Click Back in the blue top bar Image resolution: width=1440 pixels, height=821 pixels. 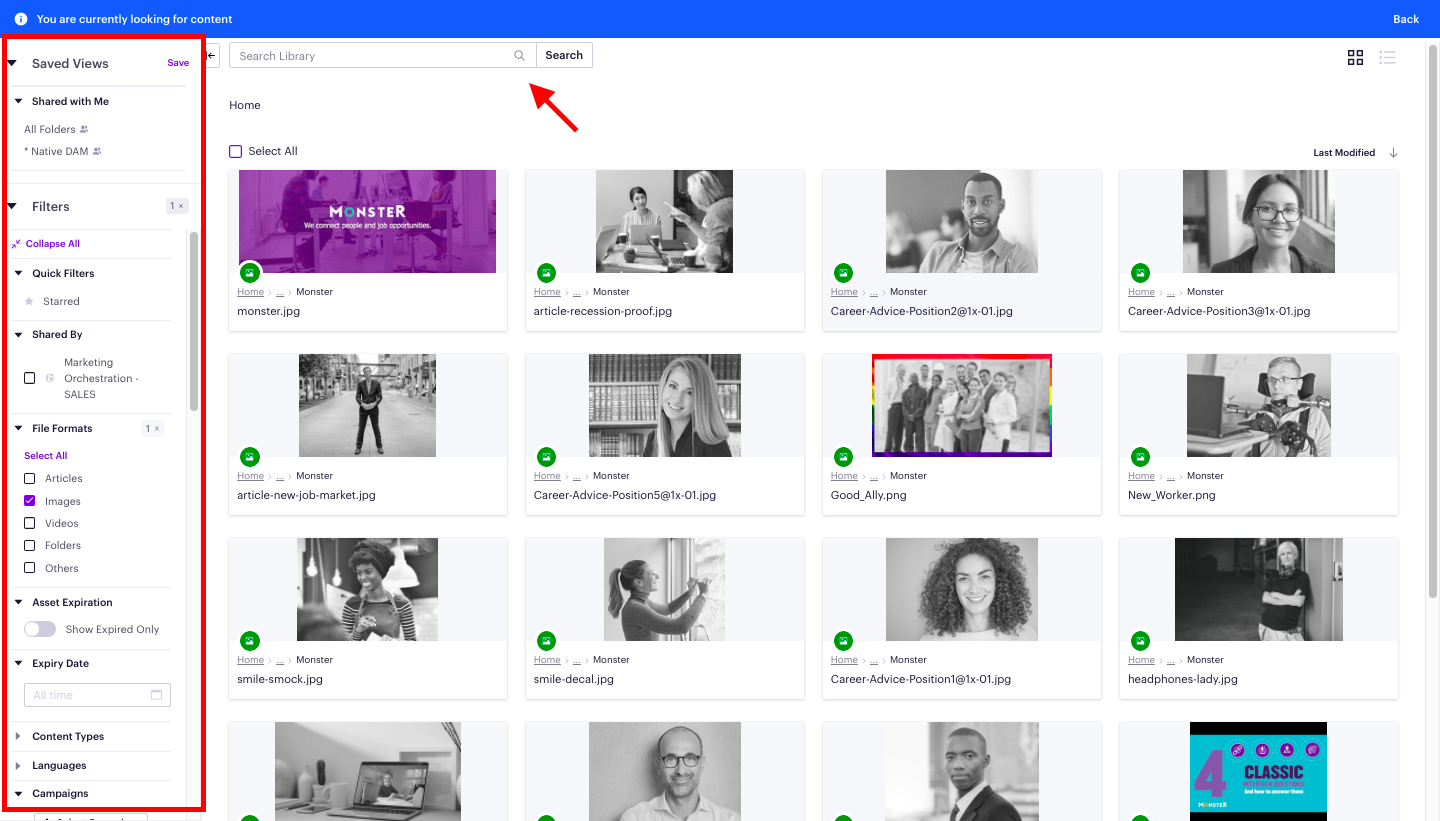(x=1406, y=18)
